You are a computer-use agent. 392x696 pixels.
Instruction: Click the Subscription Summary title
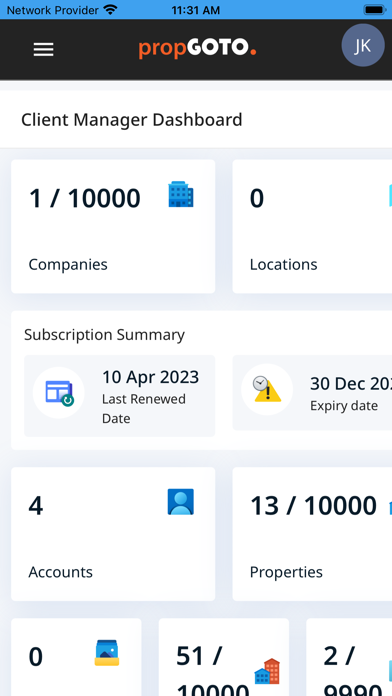104,335
